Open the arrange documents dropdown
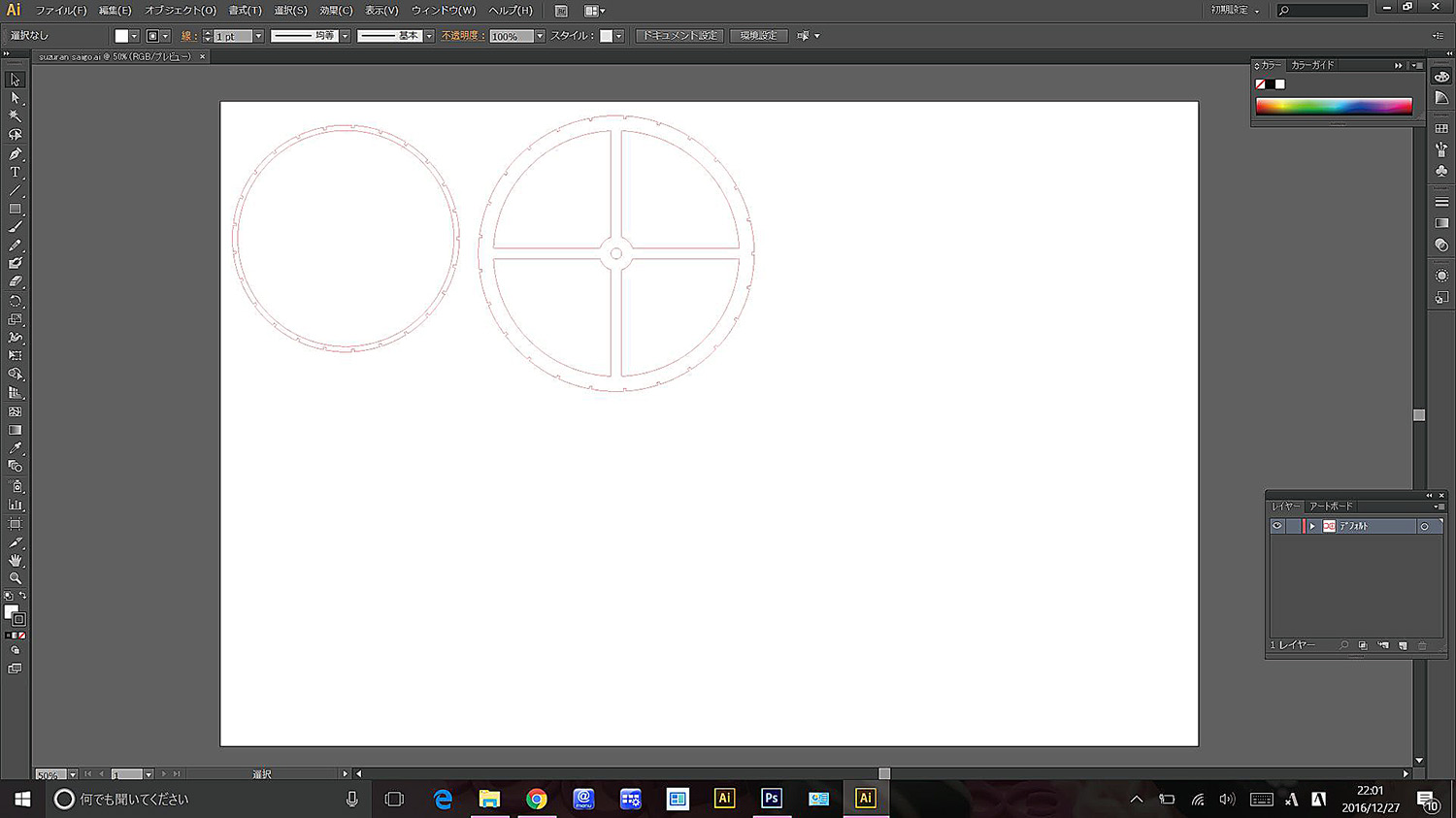Viewport: 1456px width, 818px height. click(x=594, y=11)
